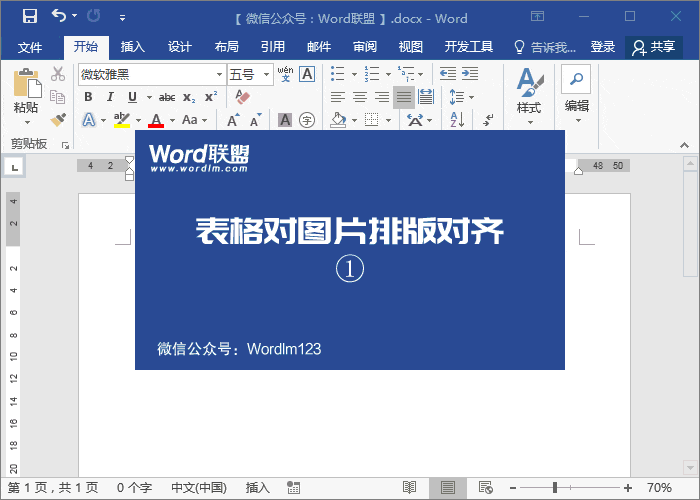Open the 开发工具 tab
Viewport: 700px width, 500px height.
tap(468, 46)
